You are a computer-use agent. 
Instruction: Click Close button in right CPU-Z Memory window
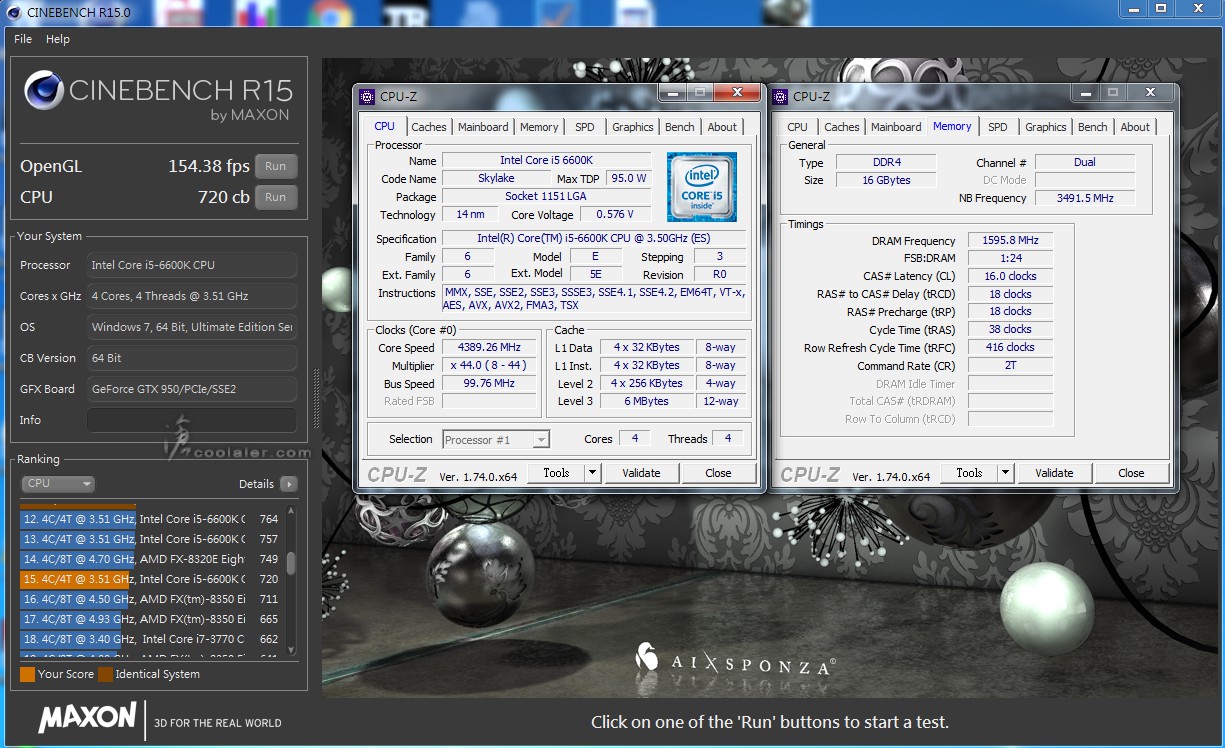(x=1131, y=473)
